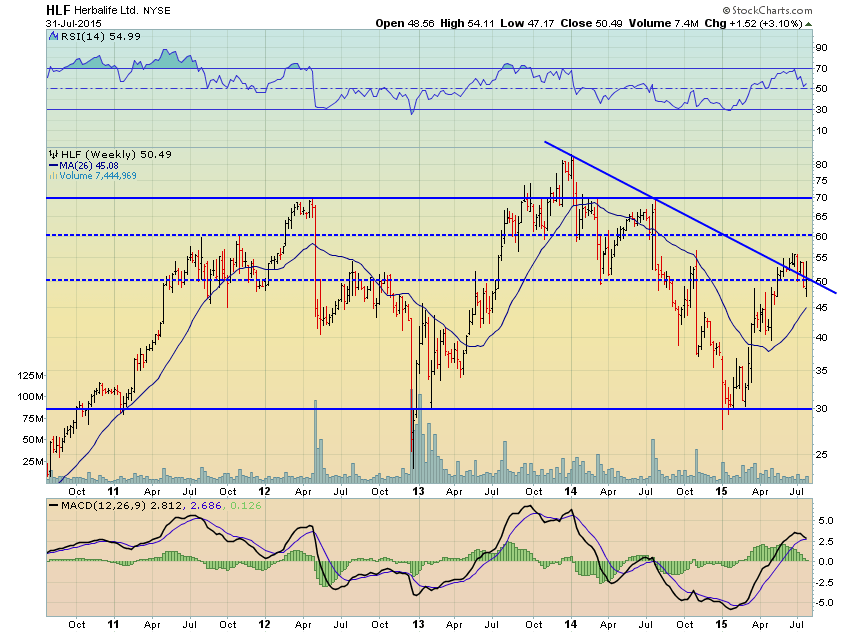Screen dimensions: 850x633
Task: Click the MACD axis label 5.0
Action: point(826,521)
